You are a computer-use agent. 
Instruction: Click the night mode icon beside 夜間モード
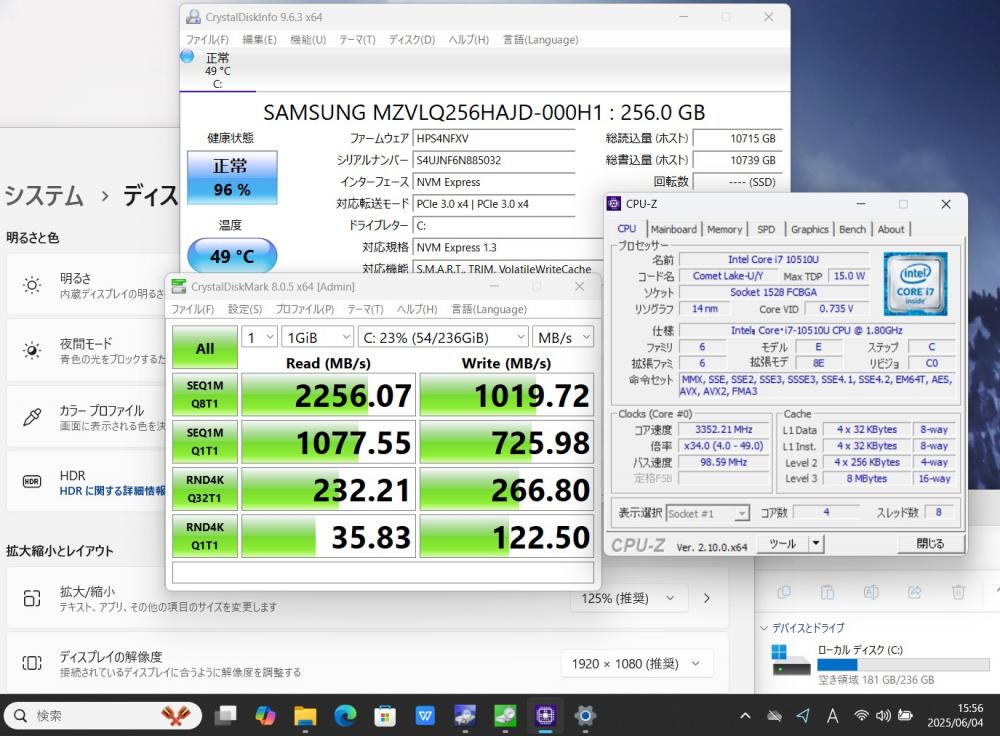pos(32,350)
